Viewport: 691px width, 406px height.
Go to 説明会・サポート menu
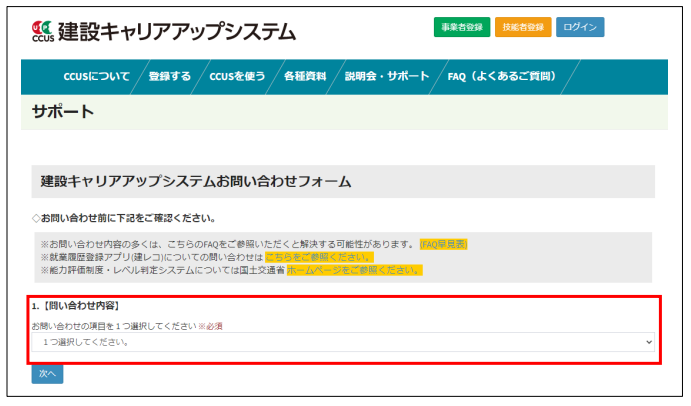[x=386, y=77]
